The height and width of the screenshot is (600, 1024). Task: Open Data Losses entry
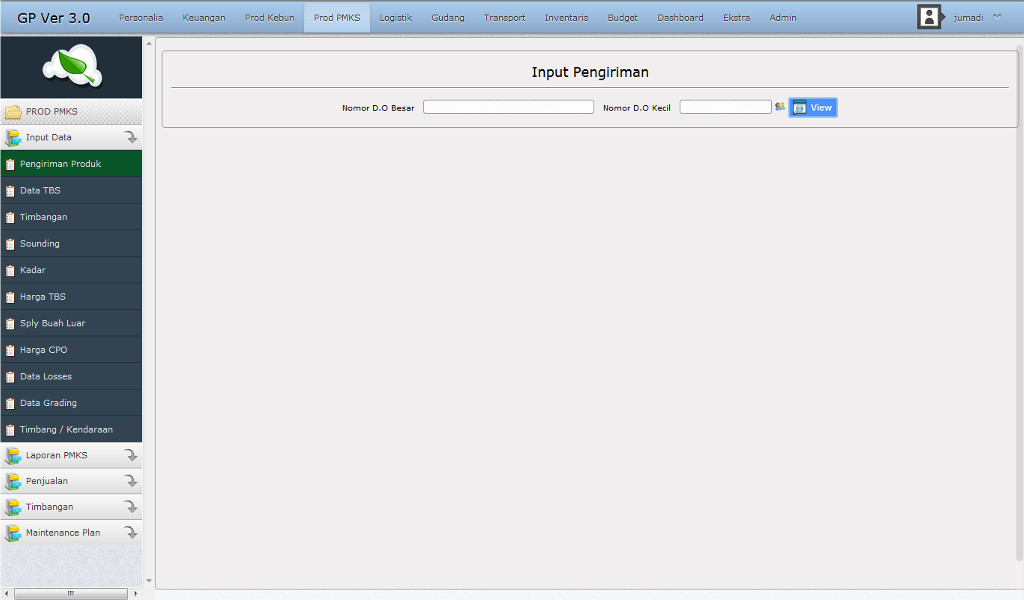(x=71, y=377)
